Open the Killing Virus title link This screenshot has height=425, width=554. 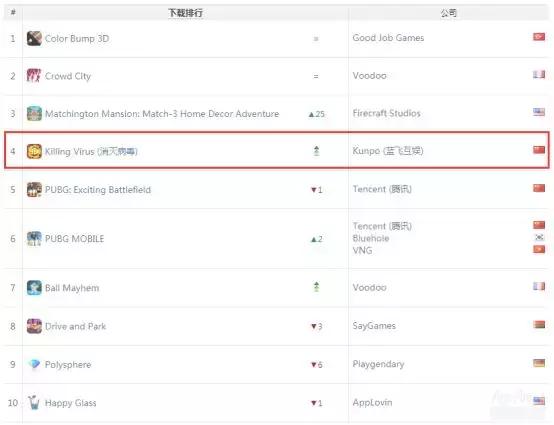(91, 152)
